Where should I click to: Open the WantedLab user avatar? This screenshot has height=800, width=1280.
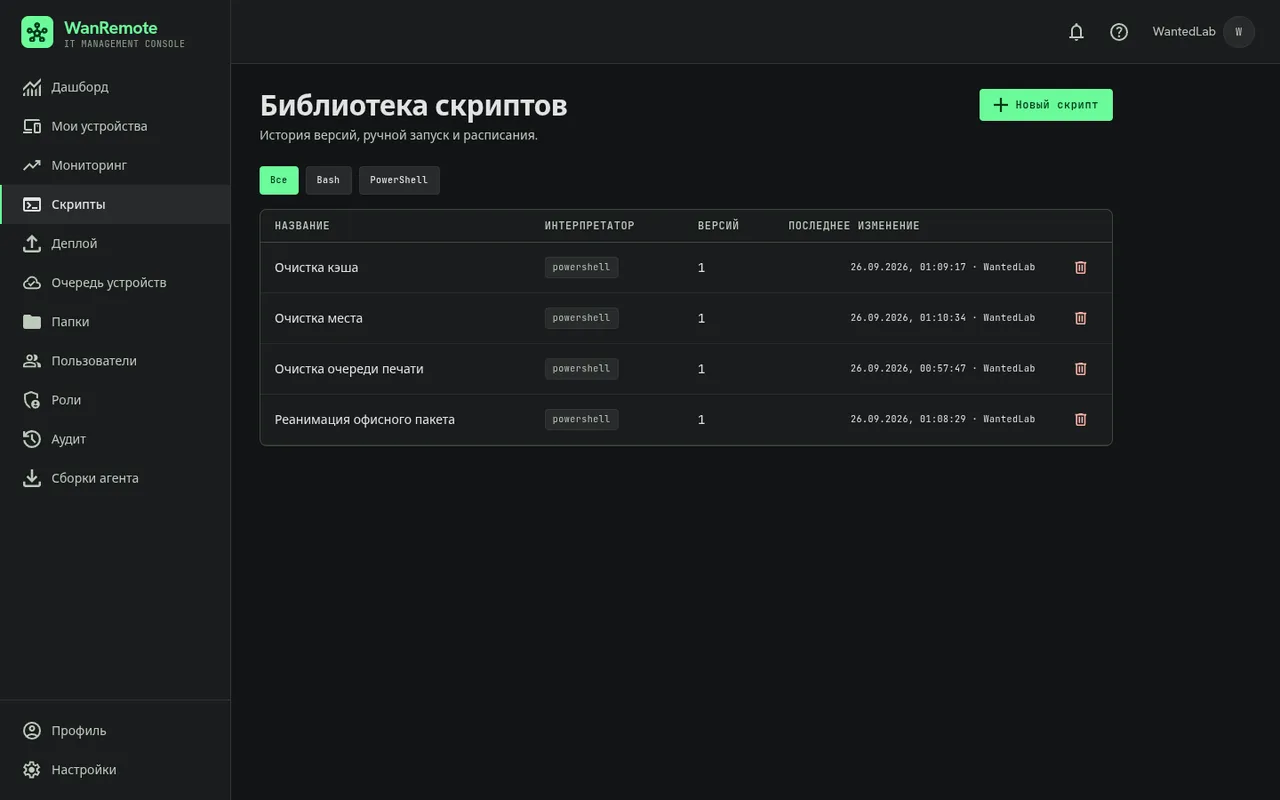click(x=1239, y=32)
